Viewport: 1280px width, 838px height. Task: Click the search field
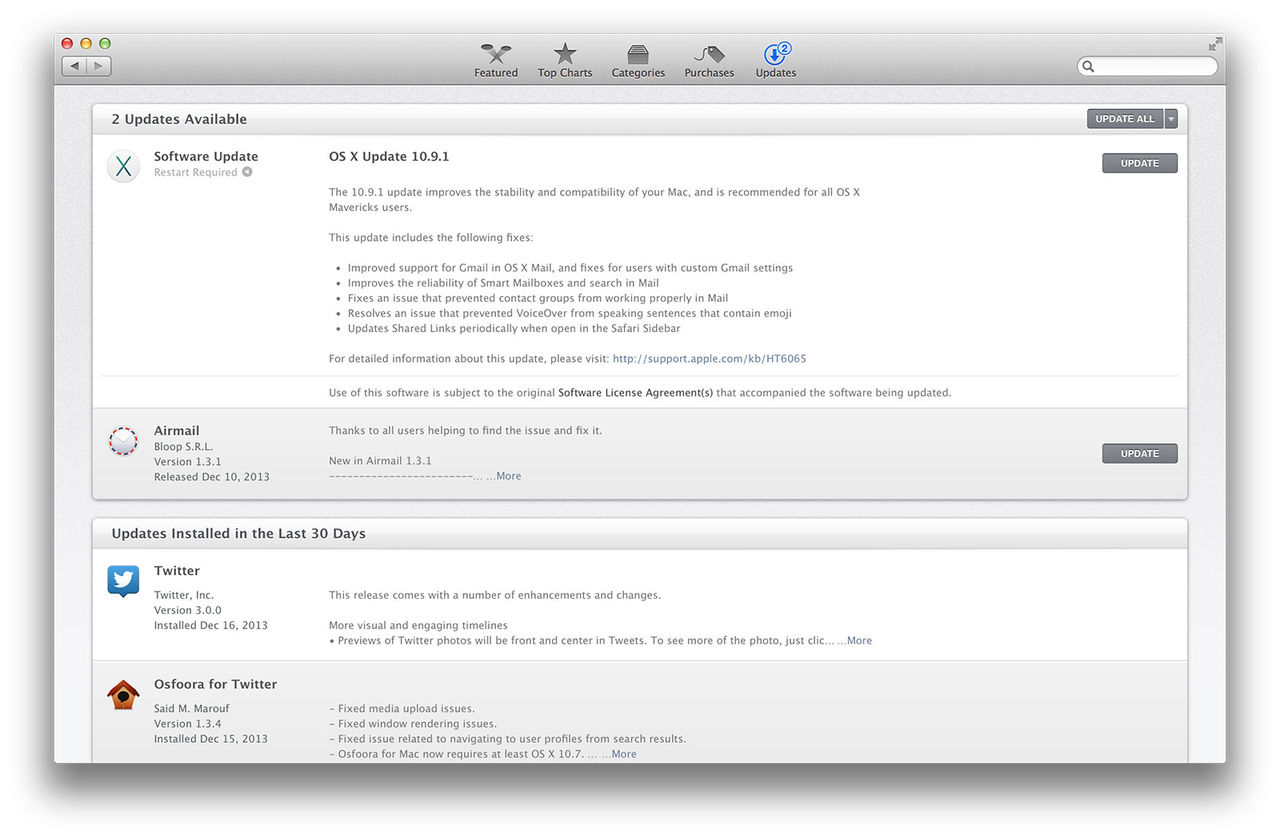click(x=1146, y=66)
